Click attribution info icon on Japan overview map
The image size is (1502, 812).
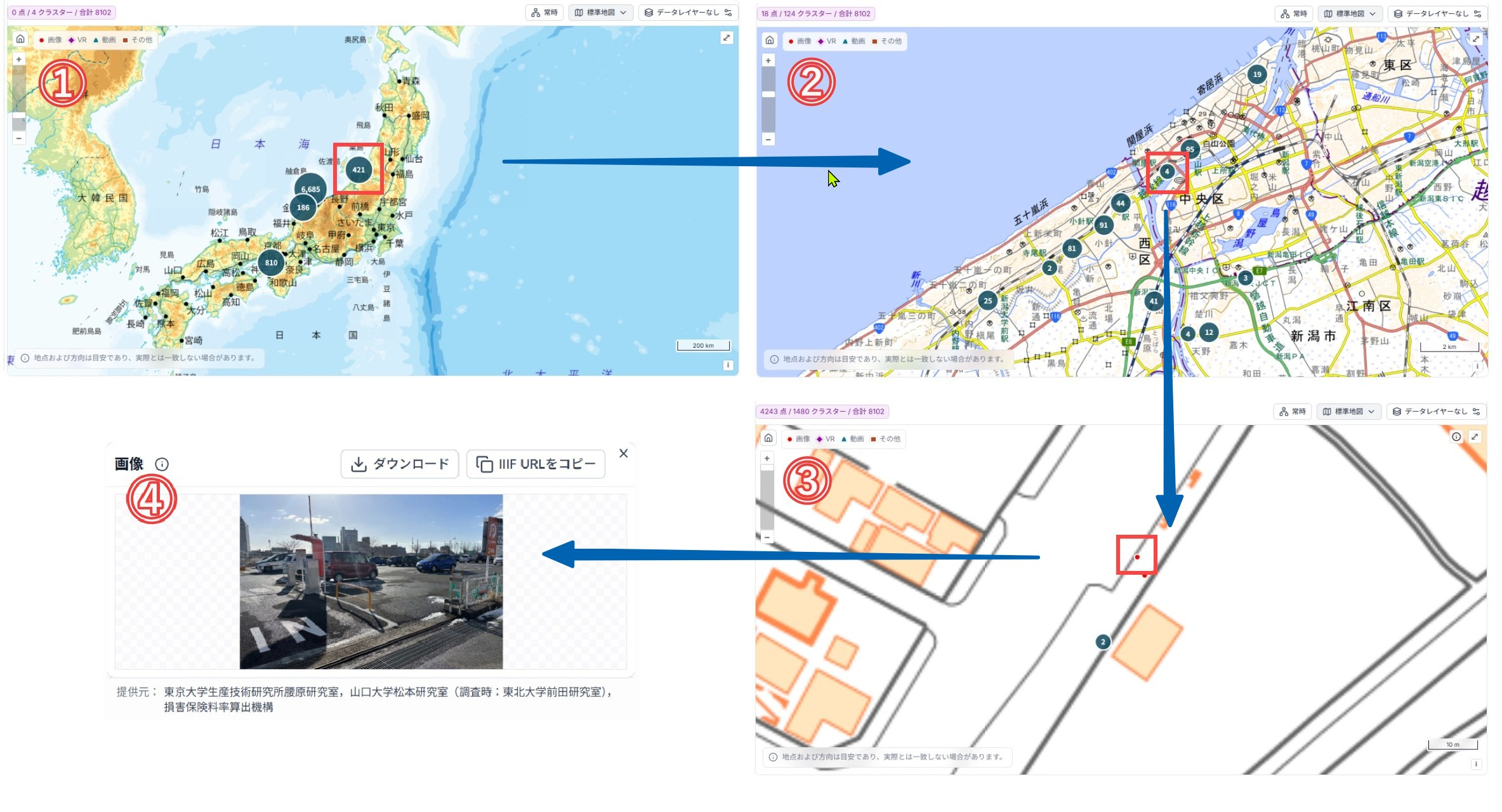click(728, 365)
